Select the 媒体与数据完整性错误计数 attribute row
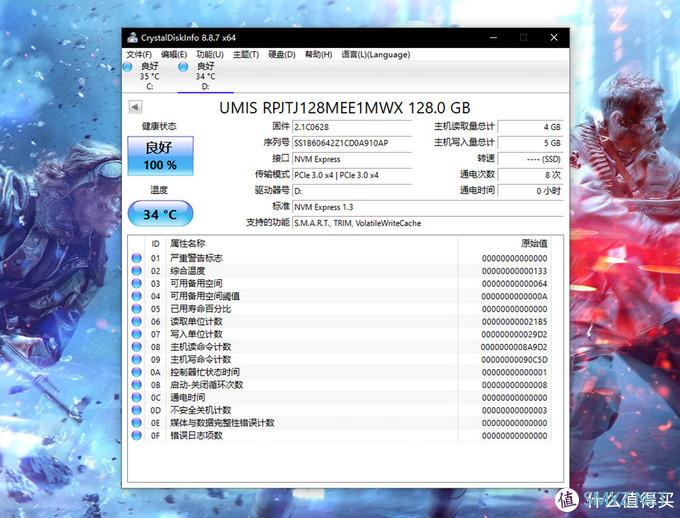The height and width of the screenshot is (518, 680). (340, 423)
